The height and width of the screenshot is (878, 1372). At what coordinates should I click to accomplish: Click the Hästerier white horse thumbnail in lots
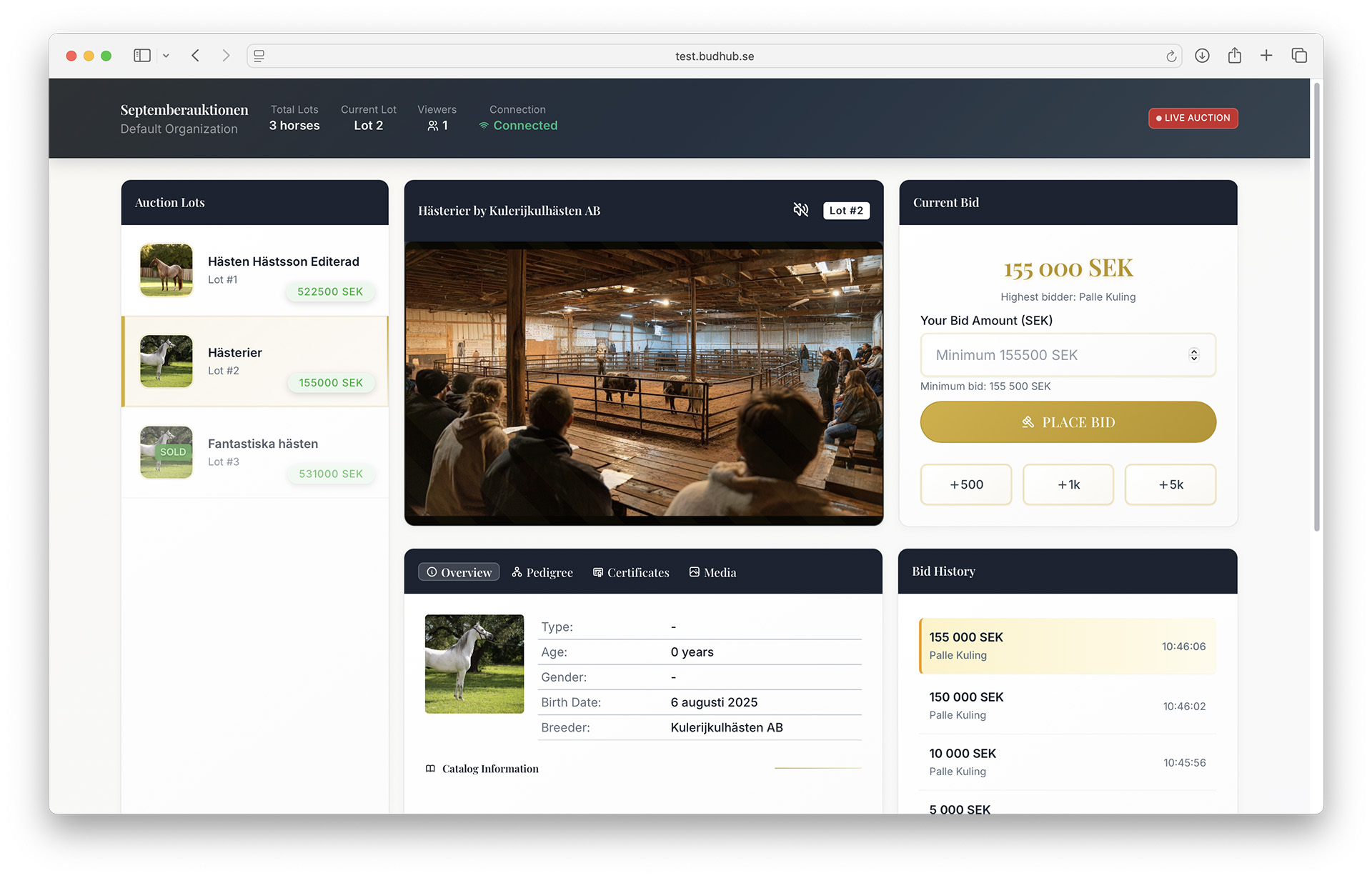coord(166,361)
